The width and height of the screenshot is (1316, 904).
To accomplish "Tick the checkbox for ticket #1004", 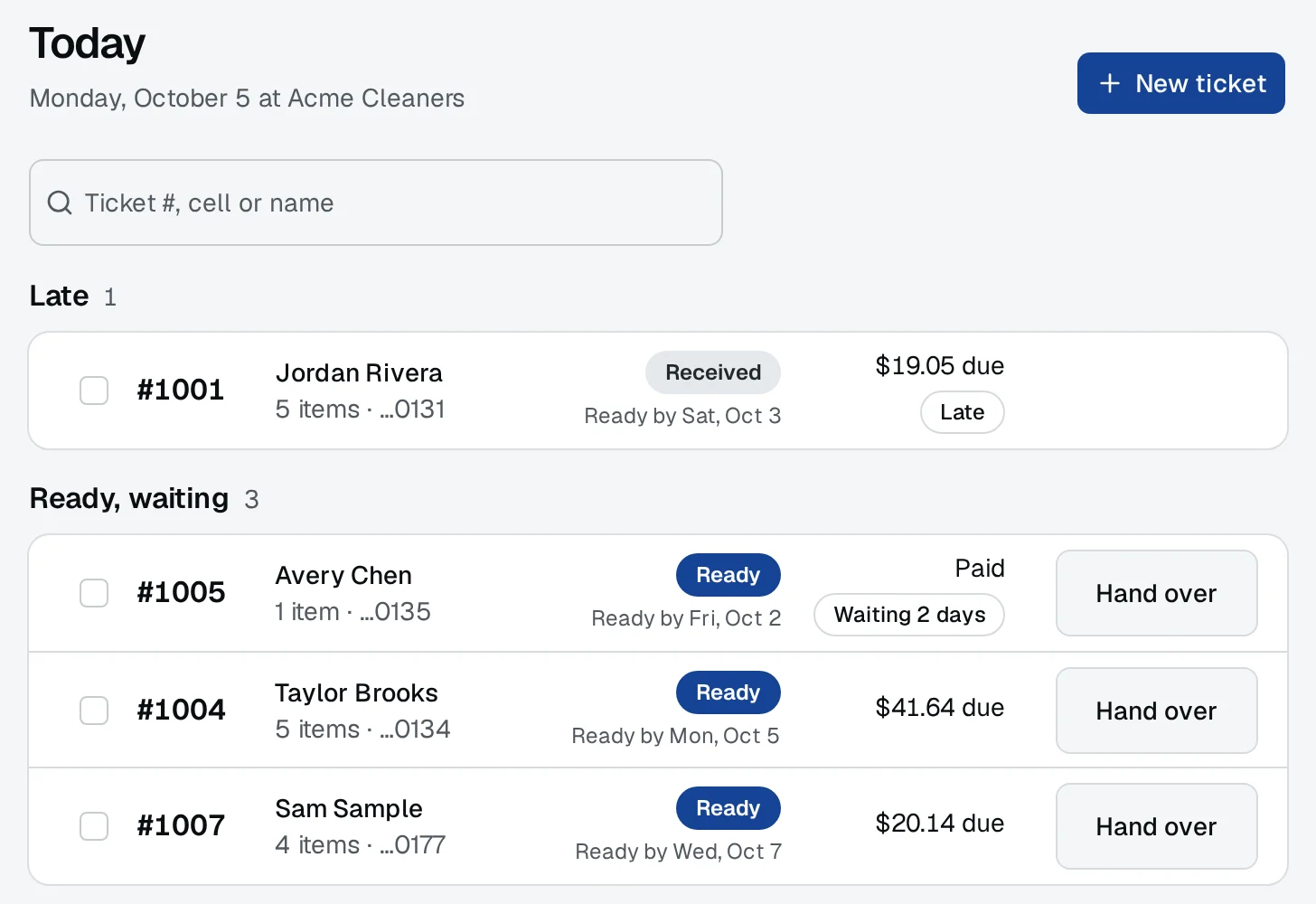I will point(94,711).
